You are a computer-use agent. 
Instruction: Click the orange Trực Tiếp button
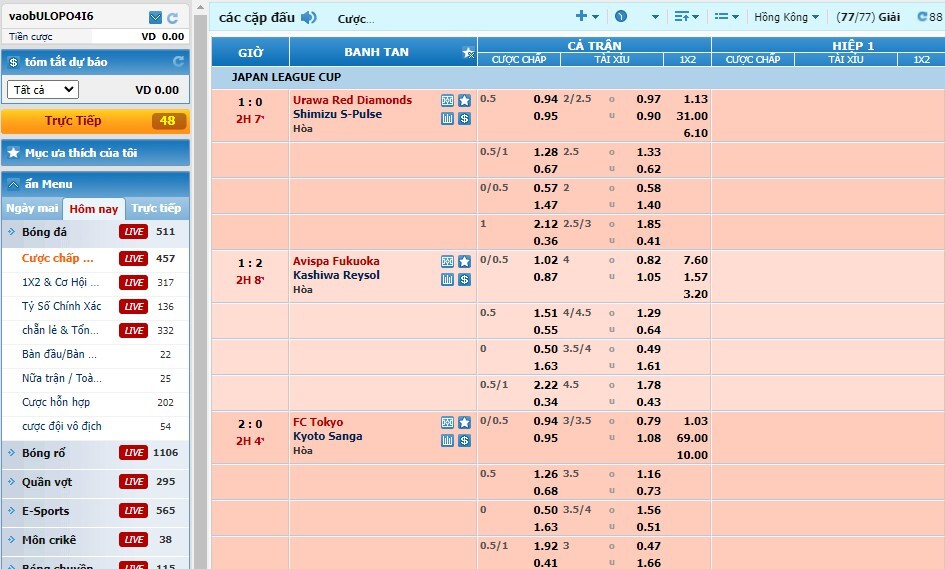[94, 121]
